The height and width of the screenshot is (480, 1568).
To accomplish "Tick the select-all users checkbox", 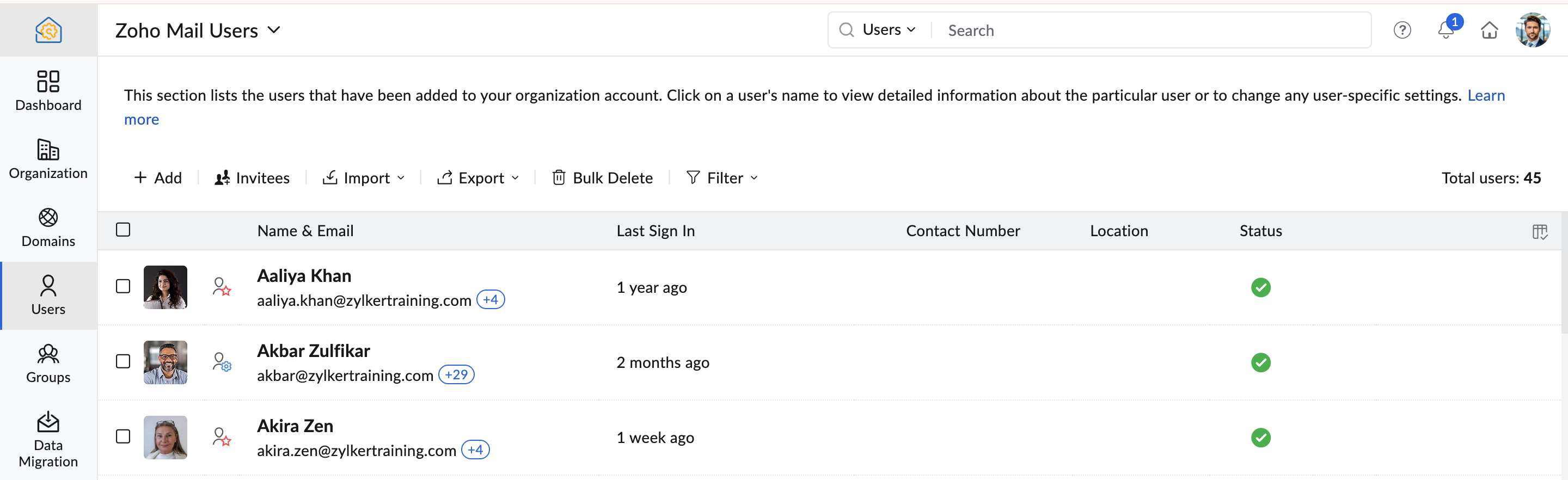I will tap(123, 230).
